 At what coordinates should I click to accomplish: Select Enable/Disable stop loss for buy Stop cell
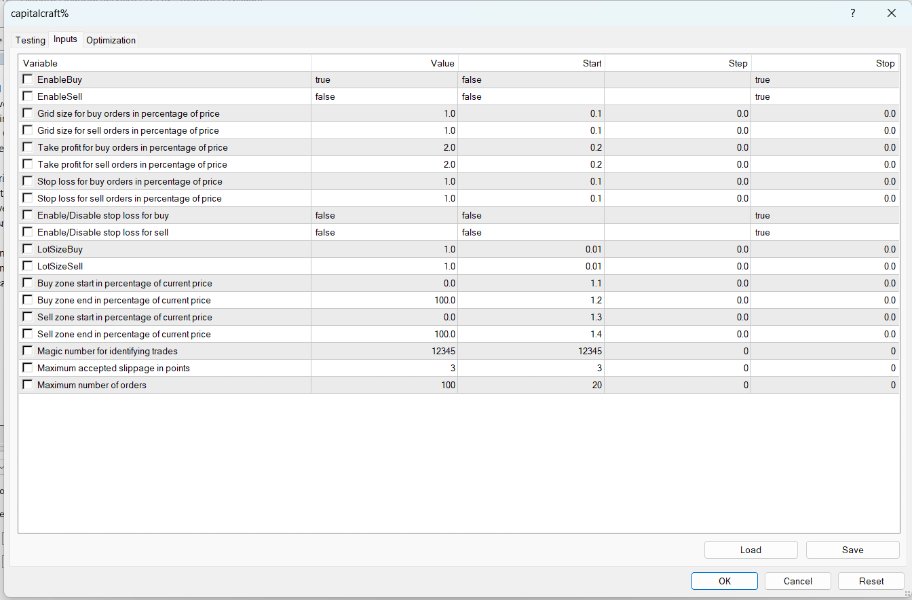click(825, 215)
